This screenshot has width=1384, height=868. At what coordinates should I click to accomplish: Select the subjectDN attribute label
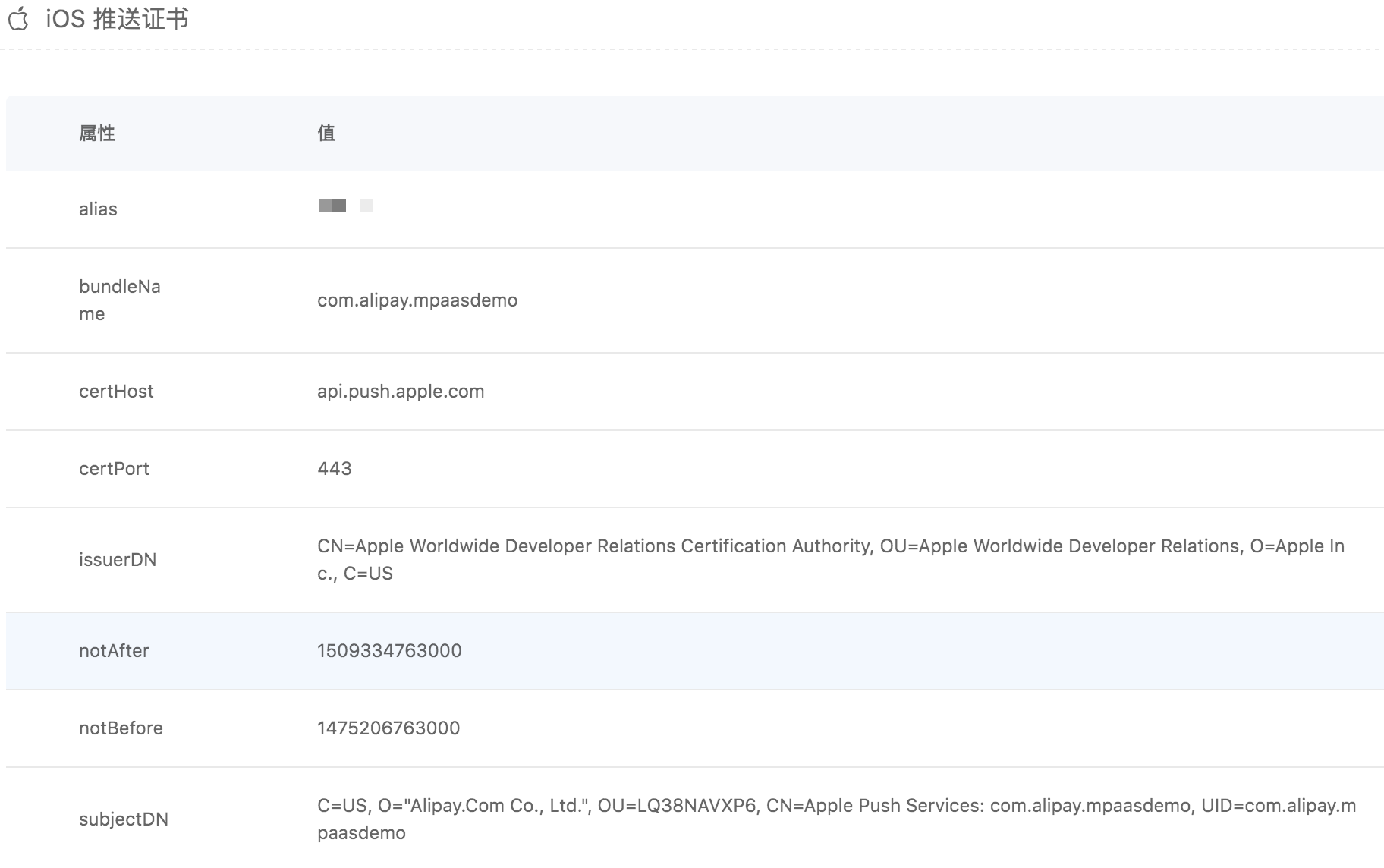pyautogui.click(x=124, y=819)
